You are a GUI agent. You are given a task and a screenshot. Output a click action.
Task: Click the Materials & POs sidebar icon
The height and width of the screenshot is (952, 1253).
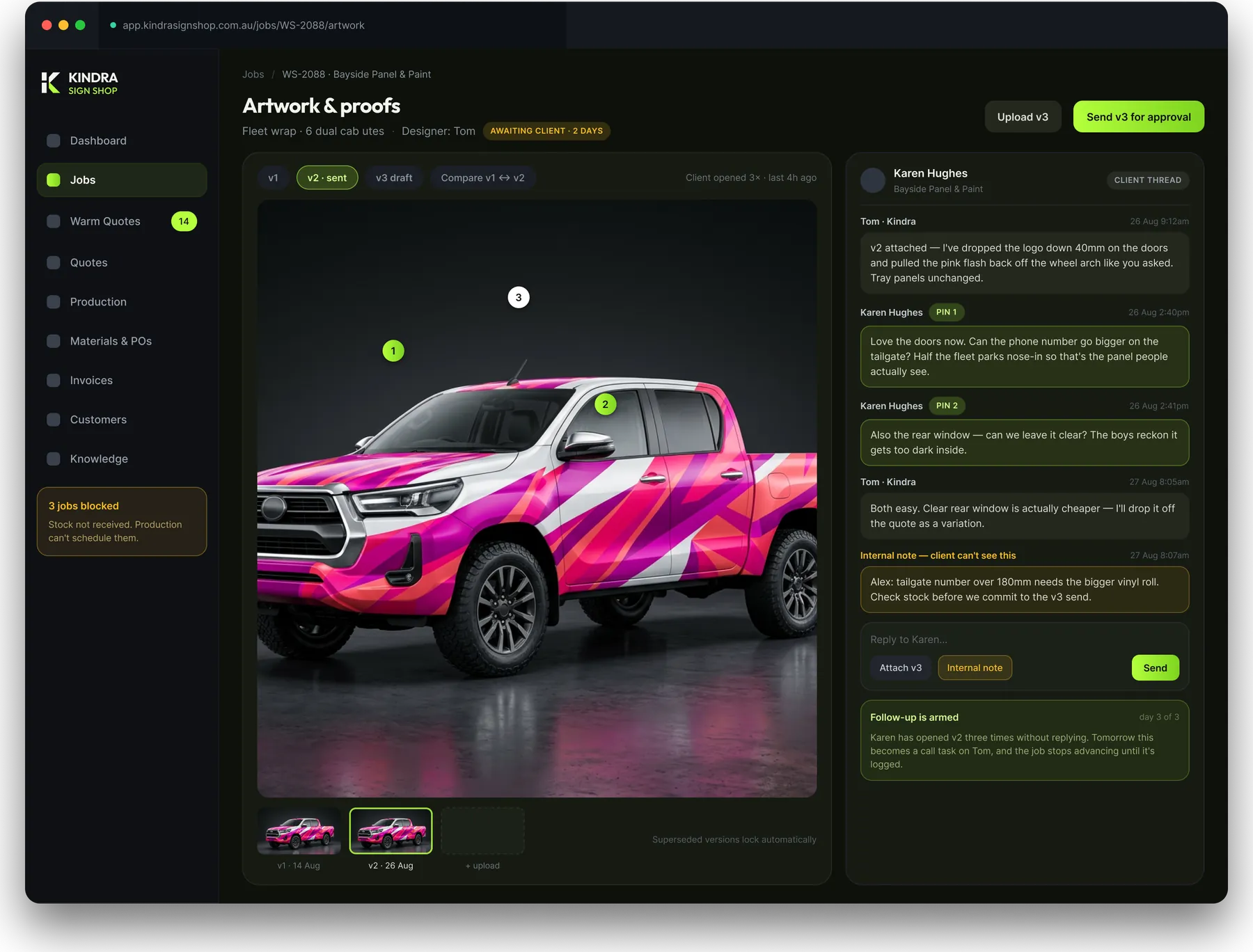coord(54,341)
